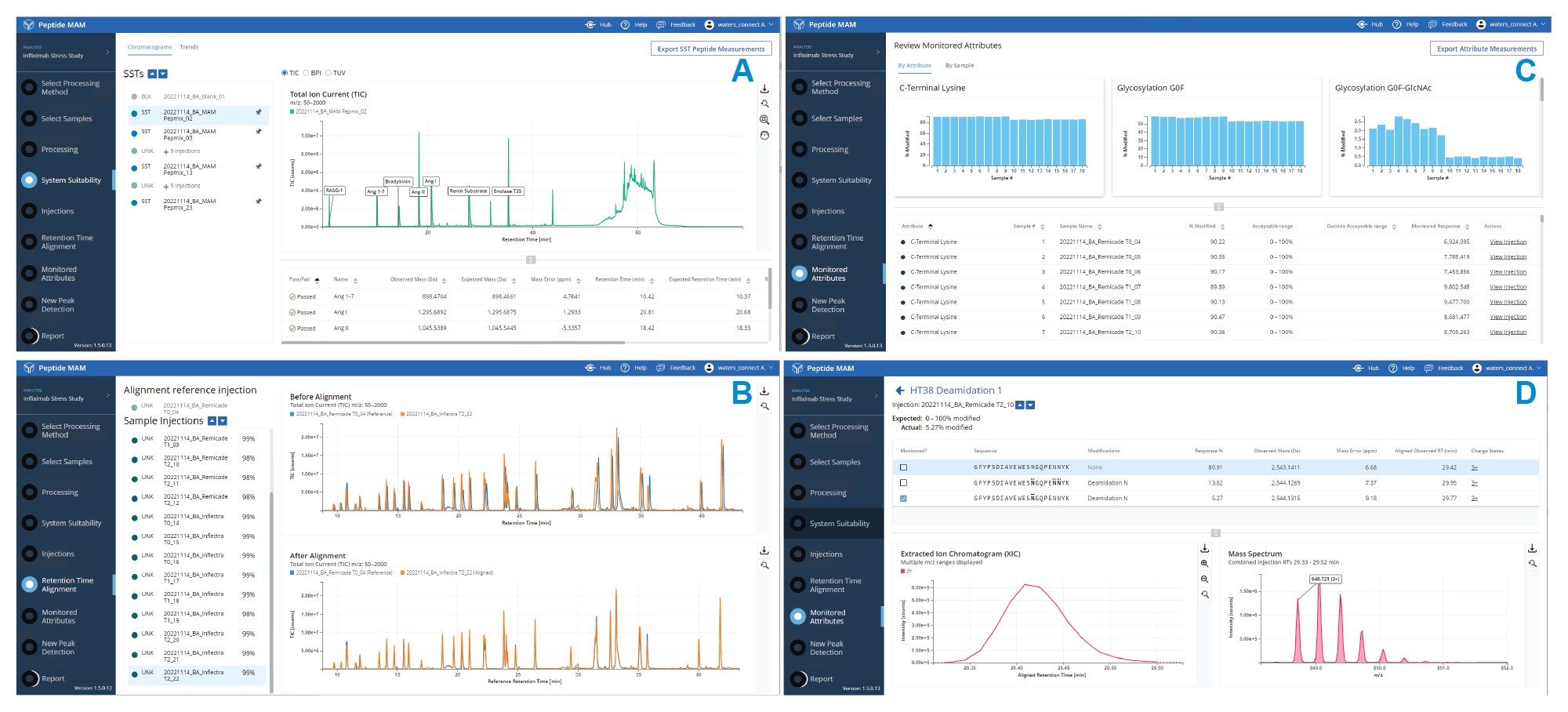Switch to the Trends tab in panel A
Image resolution: width=1568 pixels, height=712 pixels.
(189, 47)
